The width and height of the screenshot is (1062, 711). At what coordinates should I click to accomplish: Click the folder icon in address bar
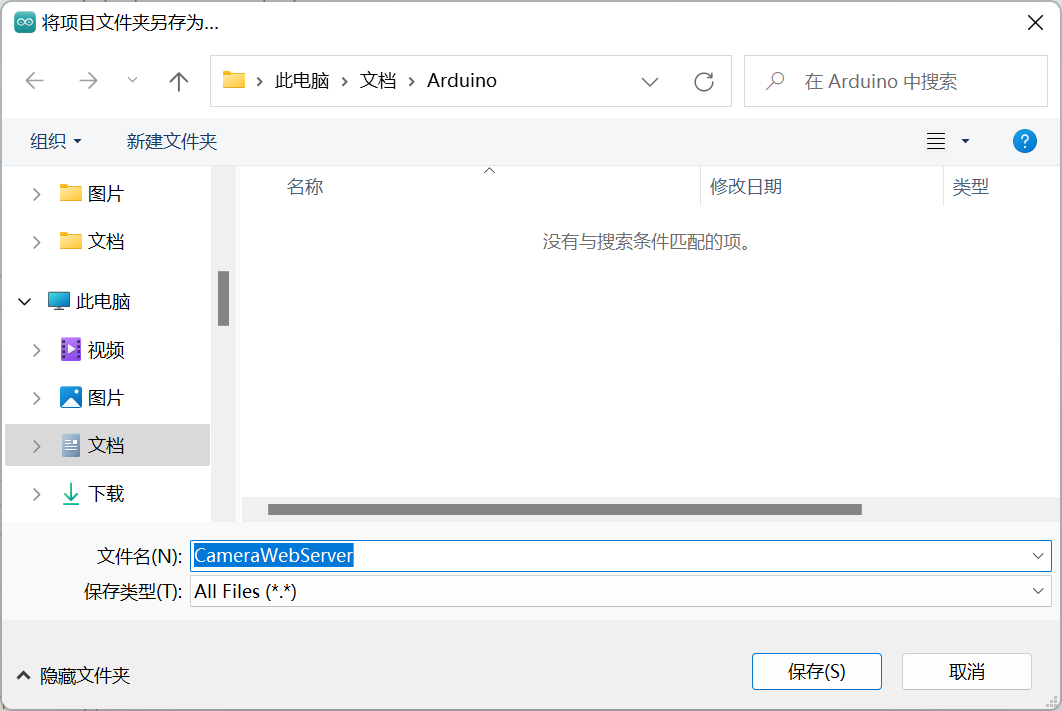[234, 80]
